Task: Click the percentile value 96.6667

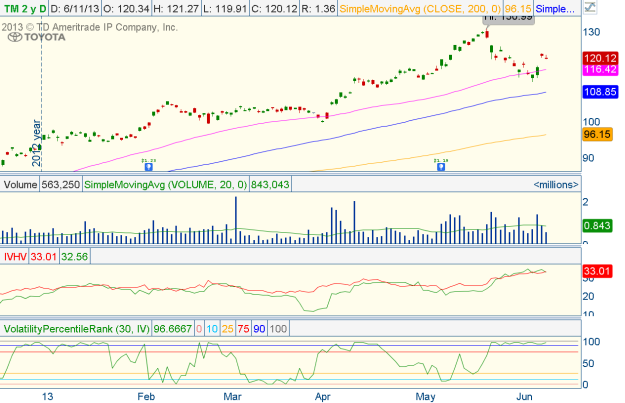Action: [x=173, y=329]
